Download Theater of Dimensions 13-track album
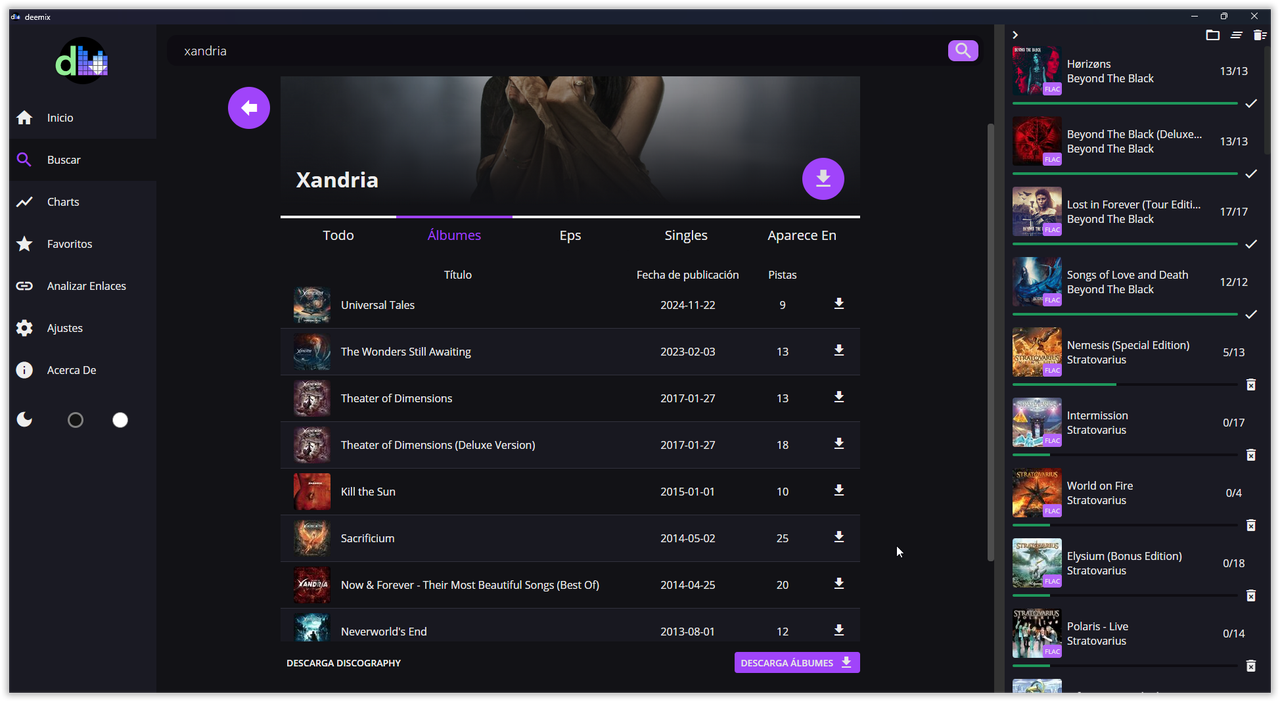The width and height of the screenshot is (1280, 702). tap(839, 397)
